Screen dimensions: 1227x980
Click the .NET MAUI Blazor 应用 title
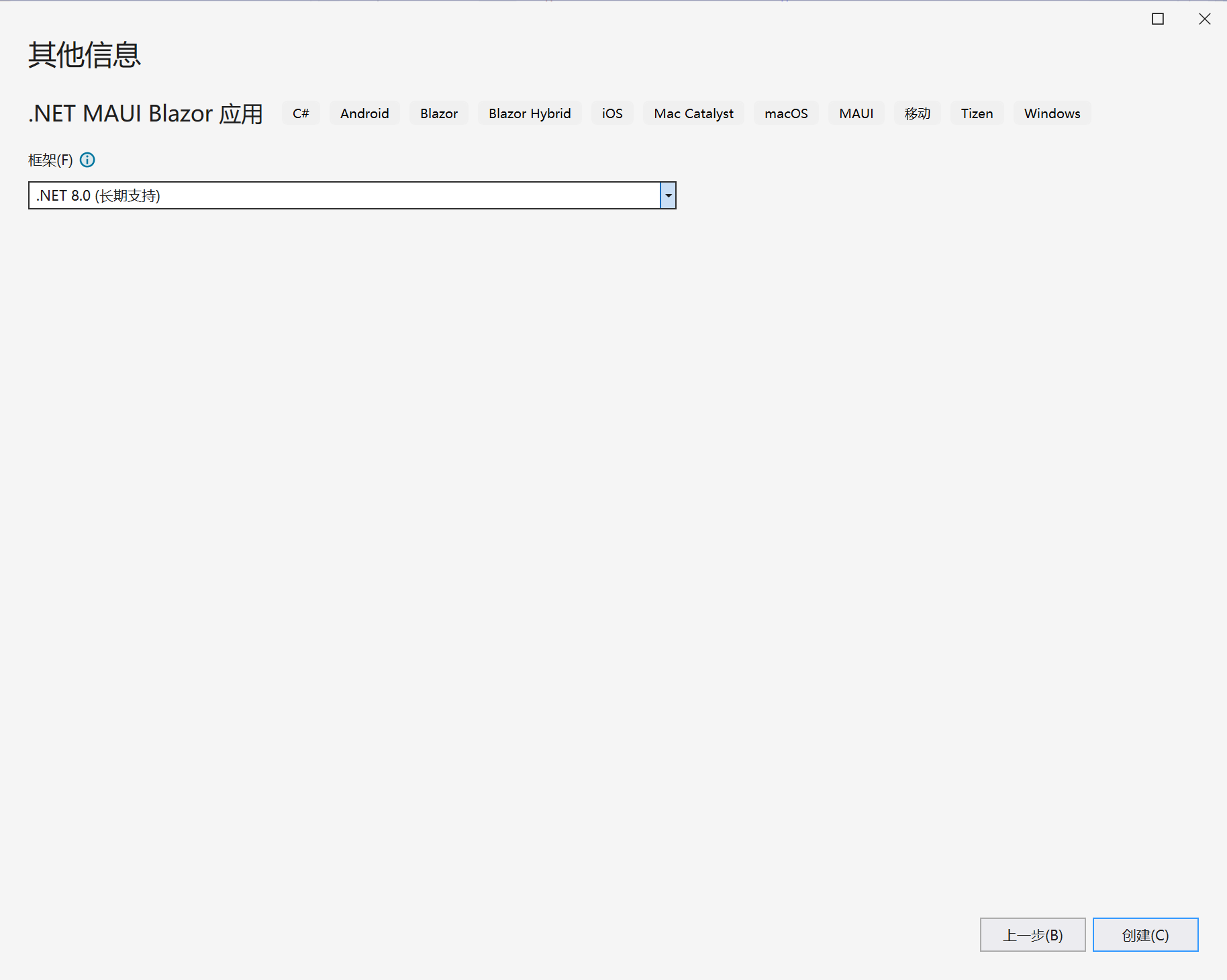pos(145,113)
